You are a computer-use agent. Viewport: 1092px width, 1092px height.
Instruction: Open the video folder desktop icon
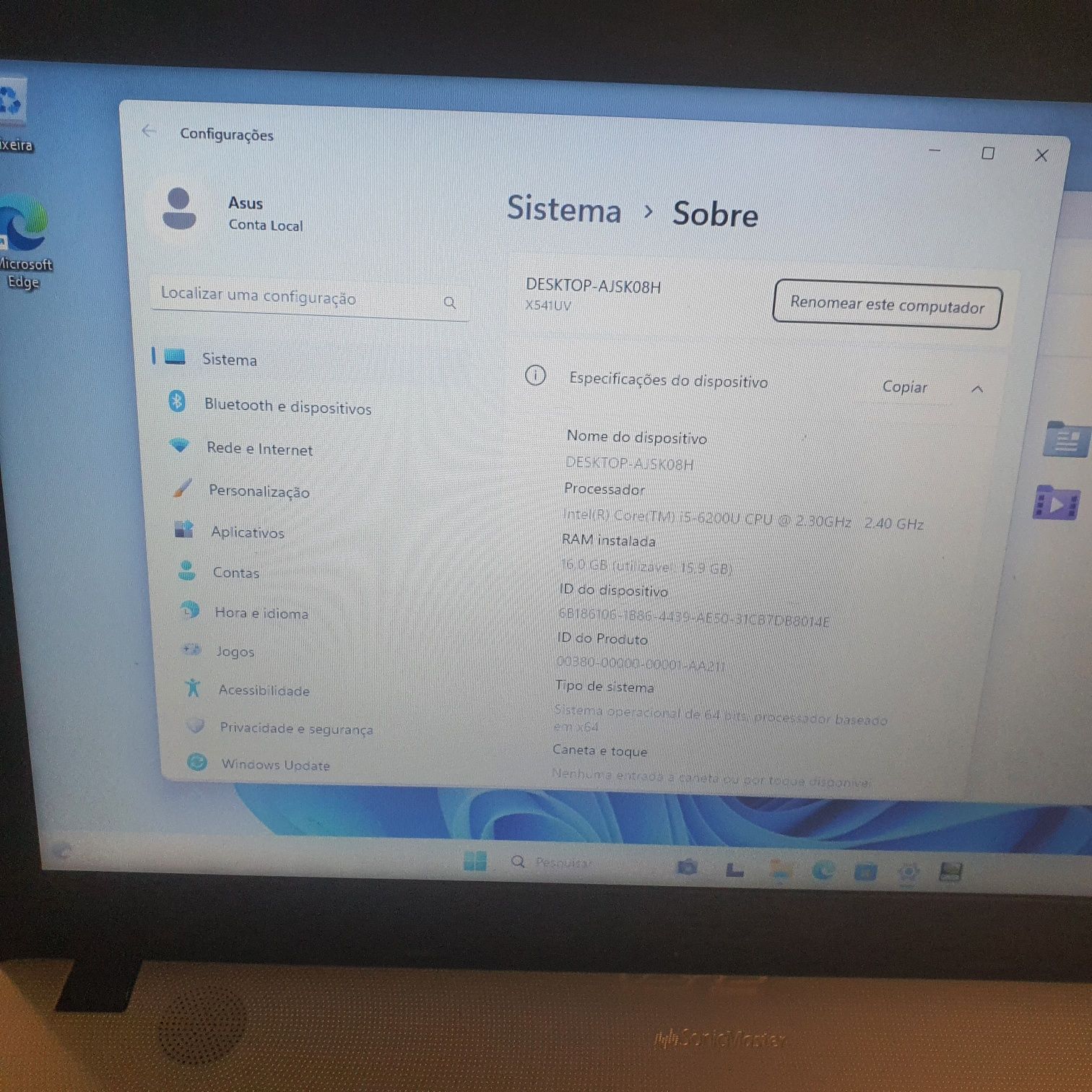(x=1057, y=502)
